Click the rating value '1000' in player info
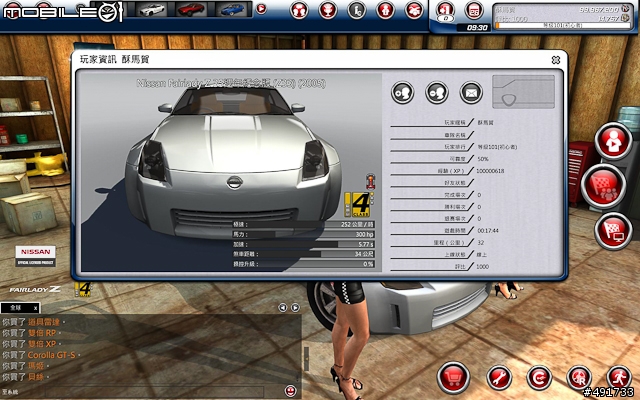640x400 pixels. coord(482,267)
